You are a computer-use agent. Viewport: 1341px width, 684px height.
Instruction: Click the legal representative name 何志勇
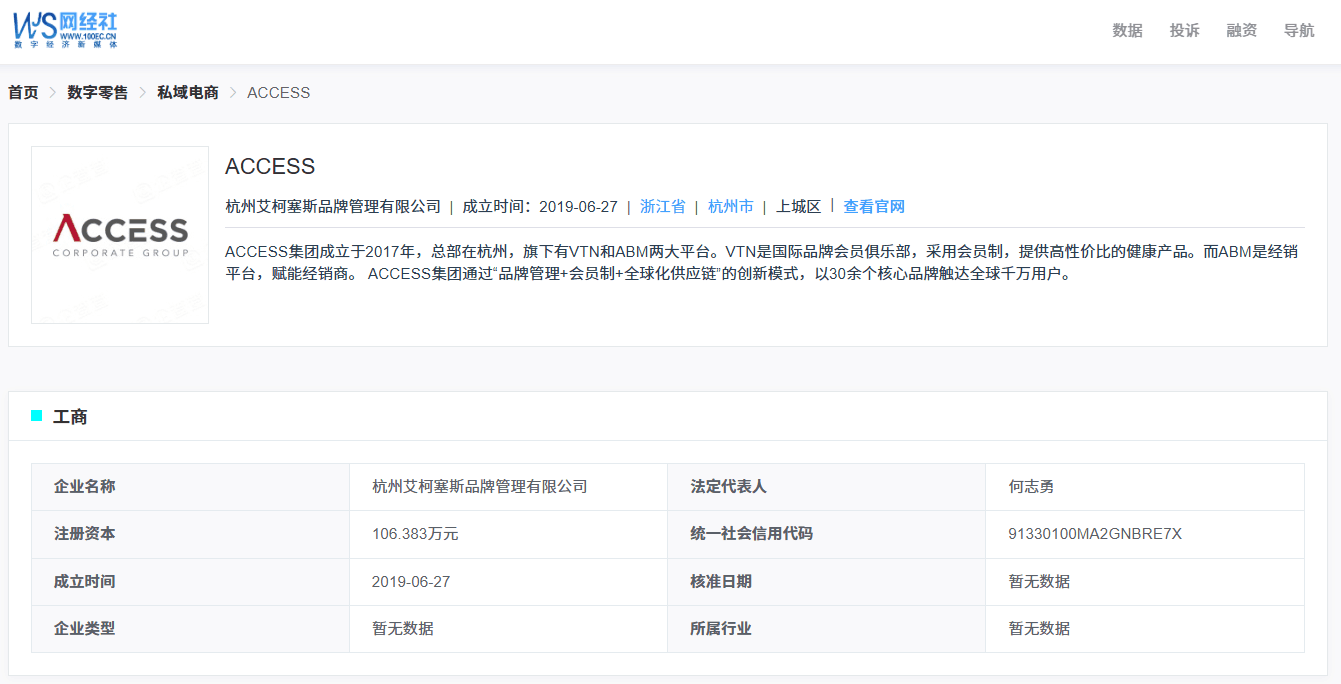(x=1031, y=487)
